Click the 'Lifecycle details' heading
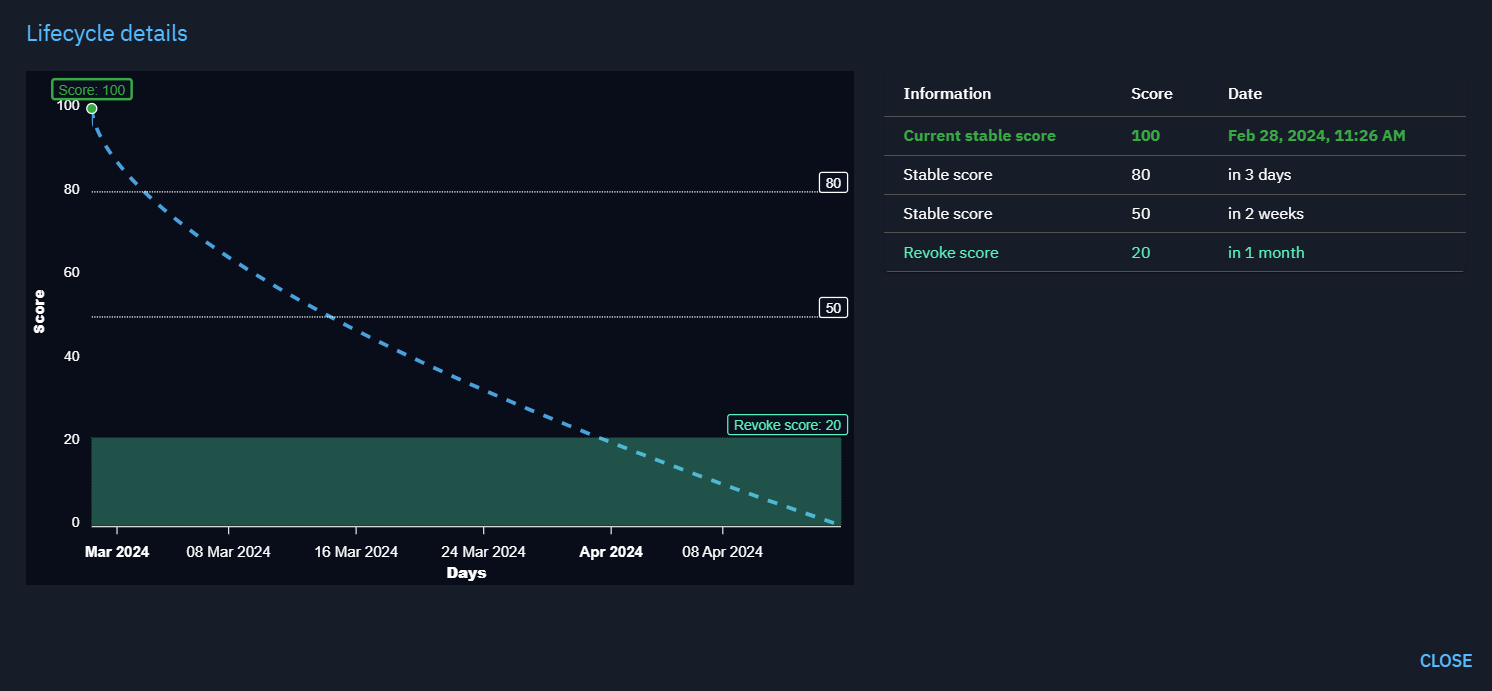 point(107,33)
